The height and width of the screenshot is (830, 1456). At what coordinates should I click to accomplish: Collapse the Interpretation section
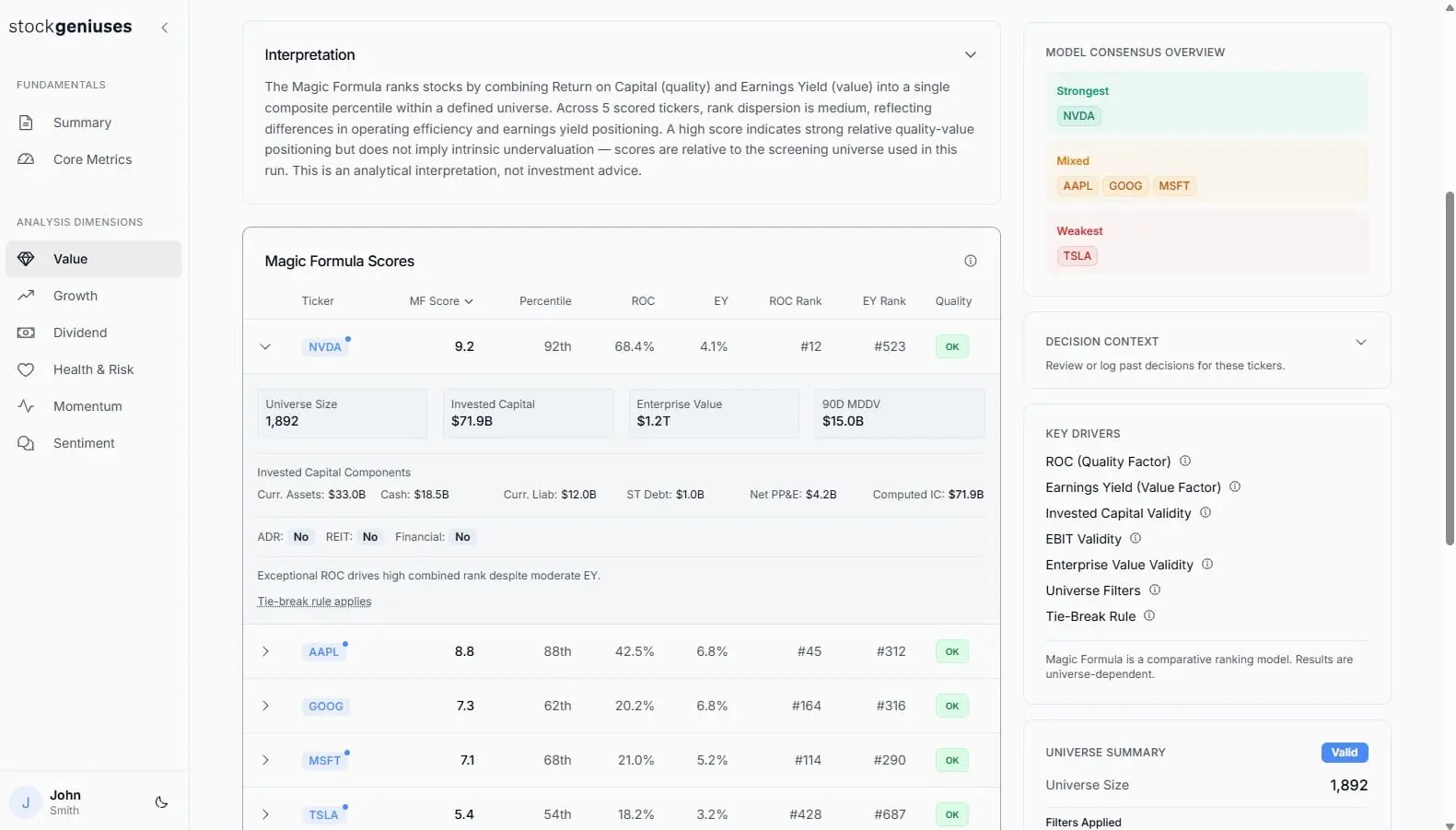point(970,54)
